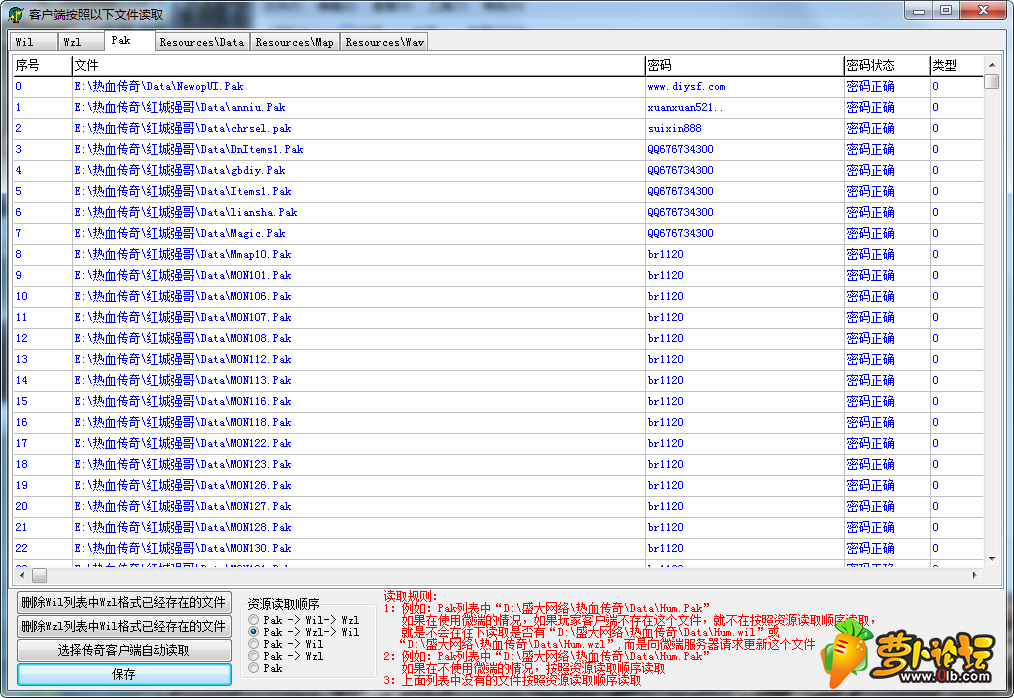
Task: Click the horizontal scrollbar right arrow
Action: coord(974,575)
